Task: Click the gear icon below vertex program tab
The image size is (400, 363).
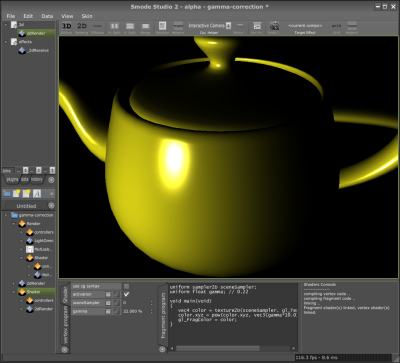Action: [x=65, y=349]
